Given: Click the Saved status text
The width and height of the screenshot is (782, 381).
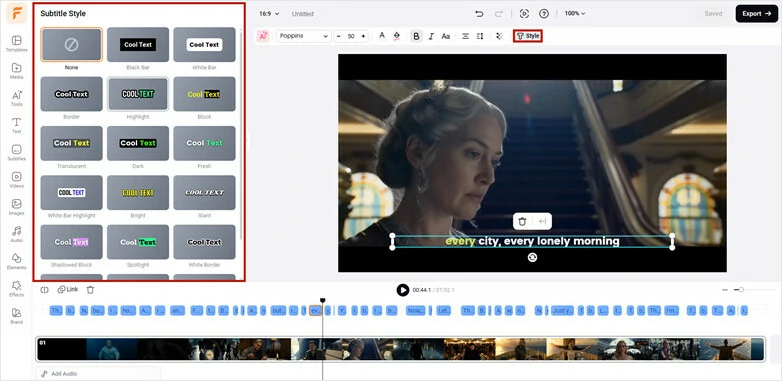Looking at the screenshot, I should [x=713, y=14].
